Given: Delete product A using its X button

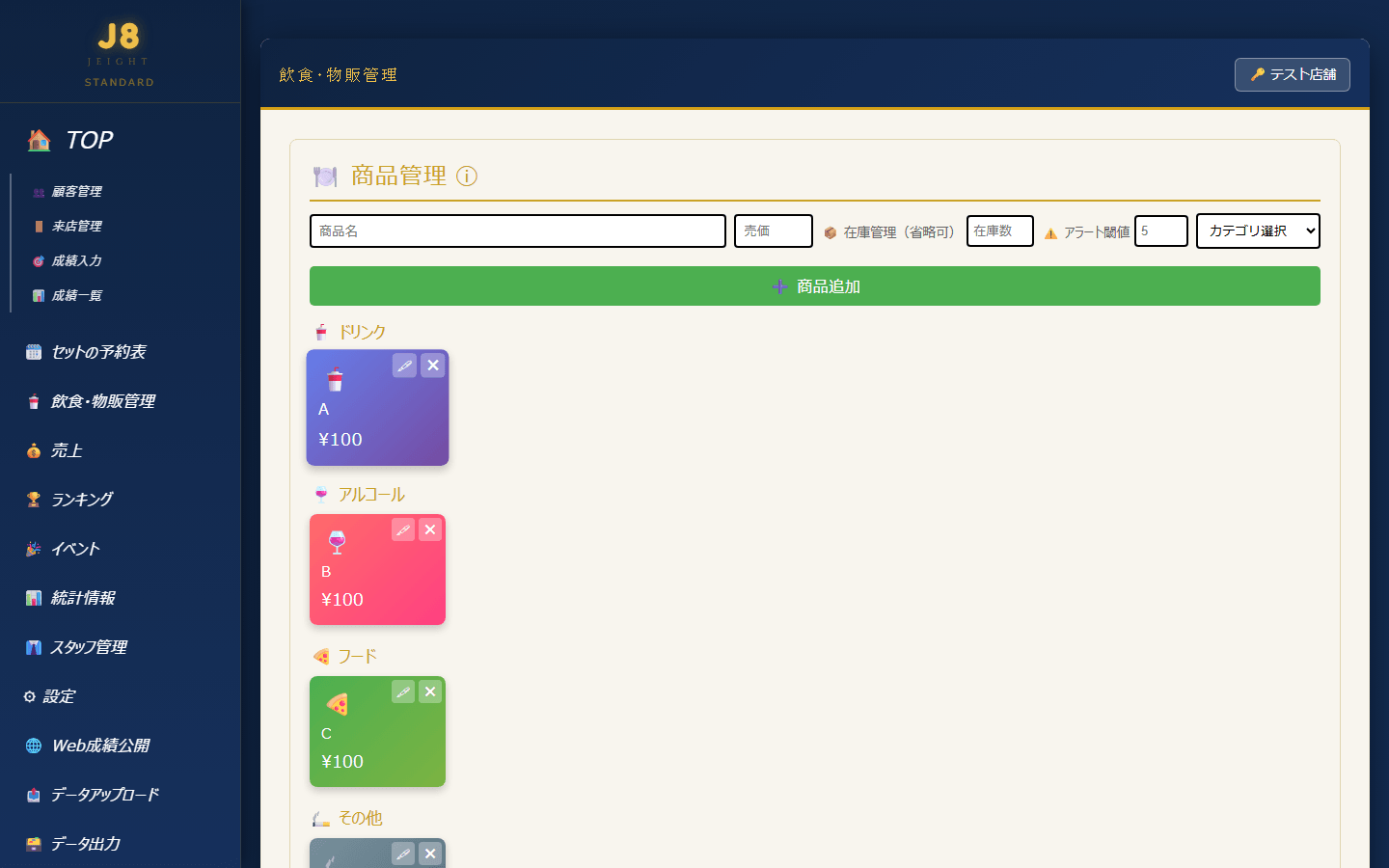Looking at the screenshot, I should 433,366.
